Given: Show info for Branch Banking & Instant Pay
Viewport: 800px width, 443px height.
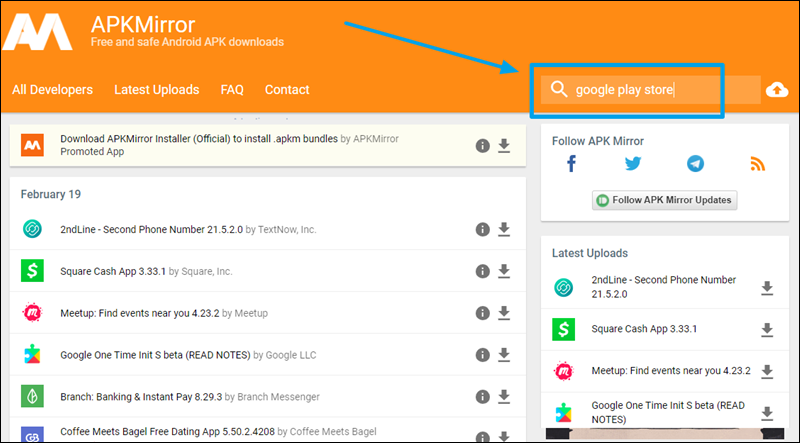Looking at the screenshot, I should 482,397.
